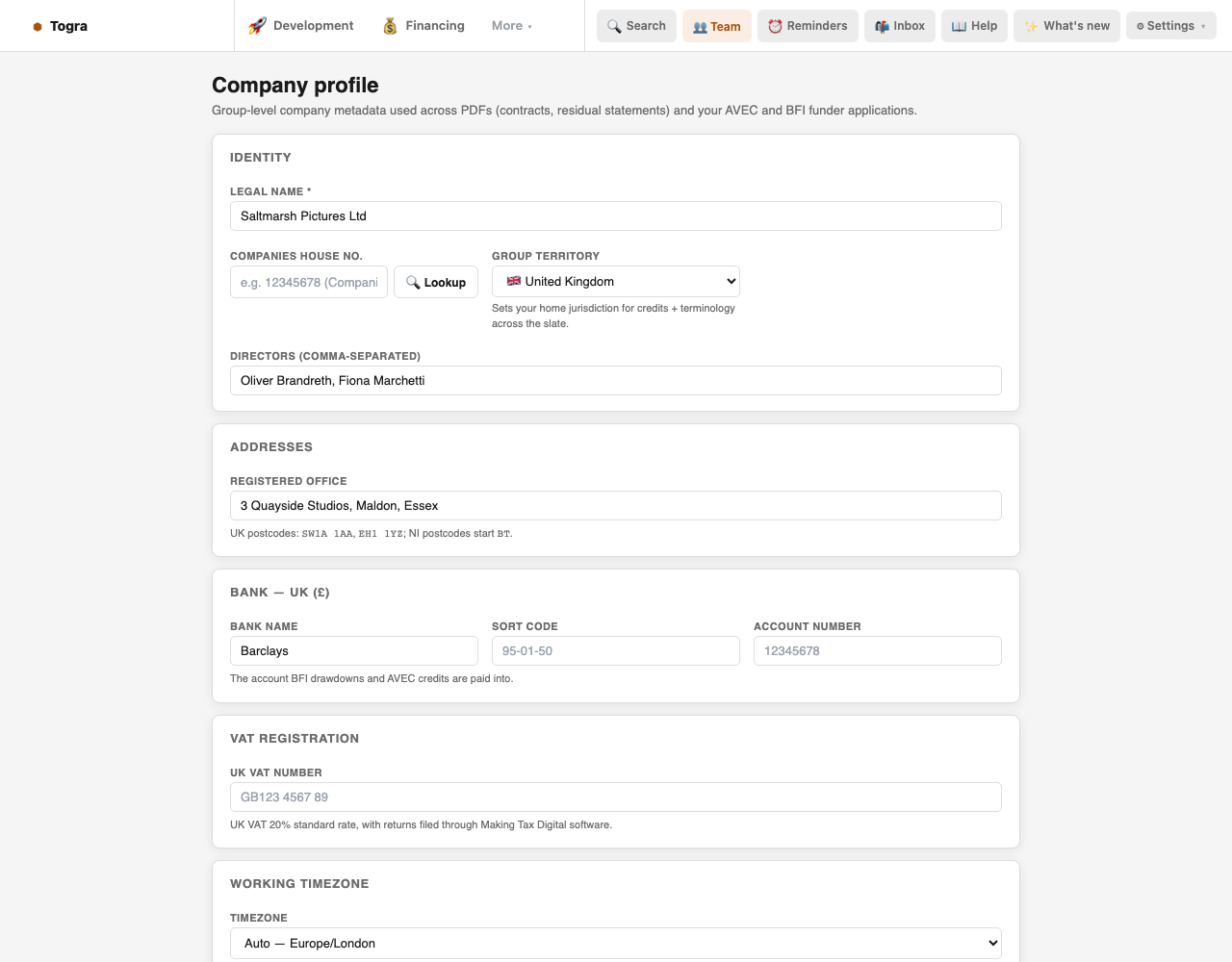
Task: Open What's new
Action: 1066,26
